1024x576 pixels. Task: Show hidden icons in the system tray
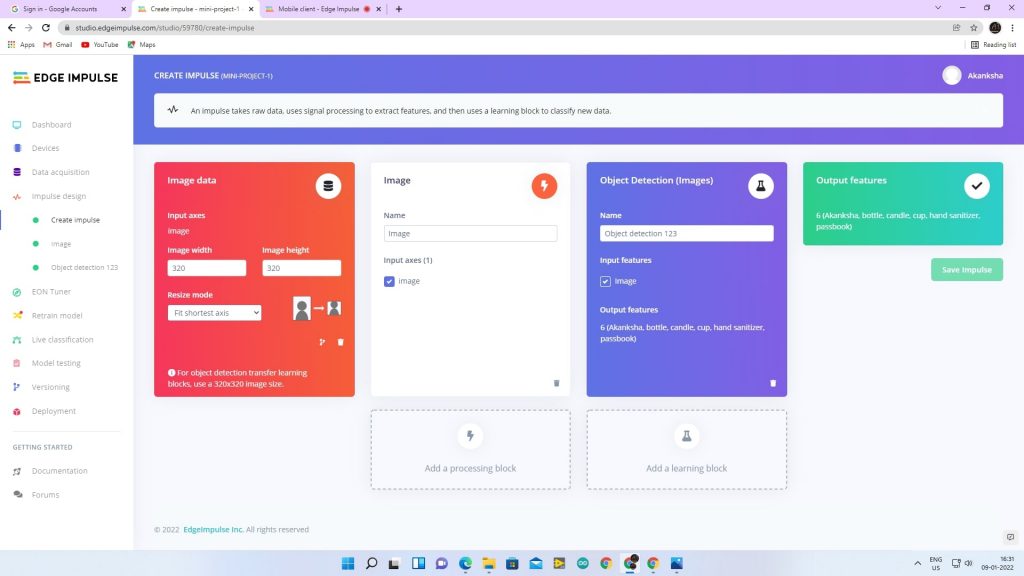click(x=917, y=563)
